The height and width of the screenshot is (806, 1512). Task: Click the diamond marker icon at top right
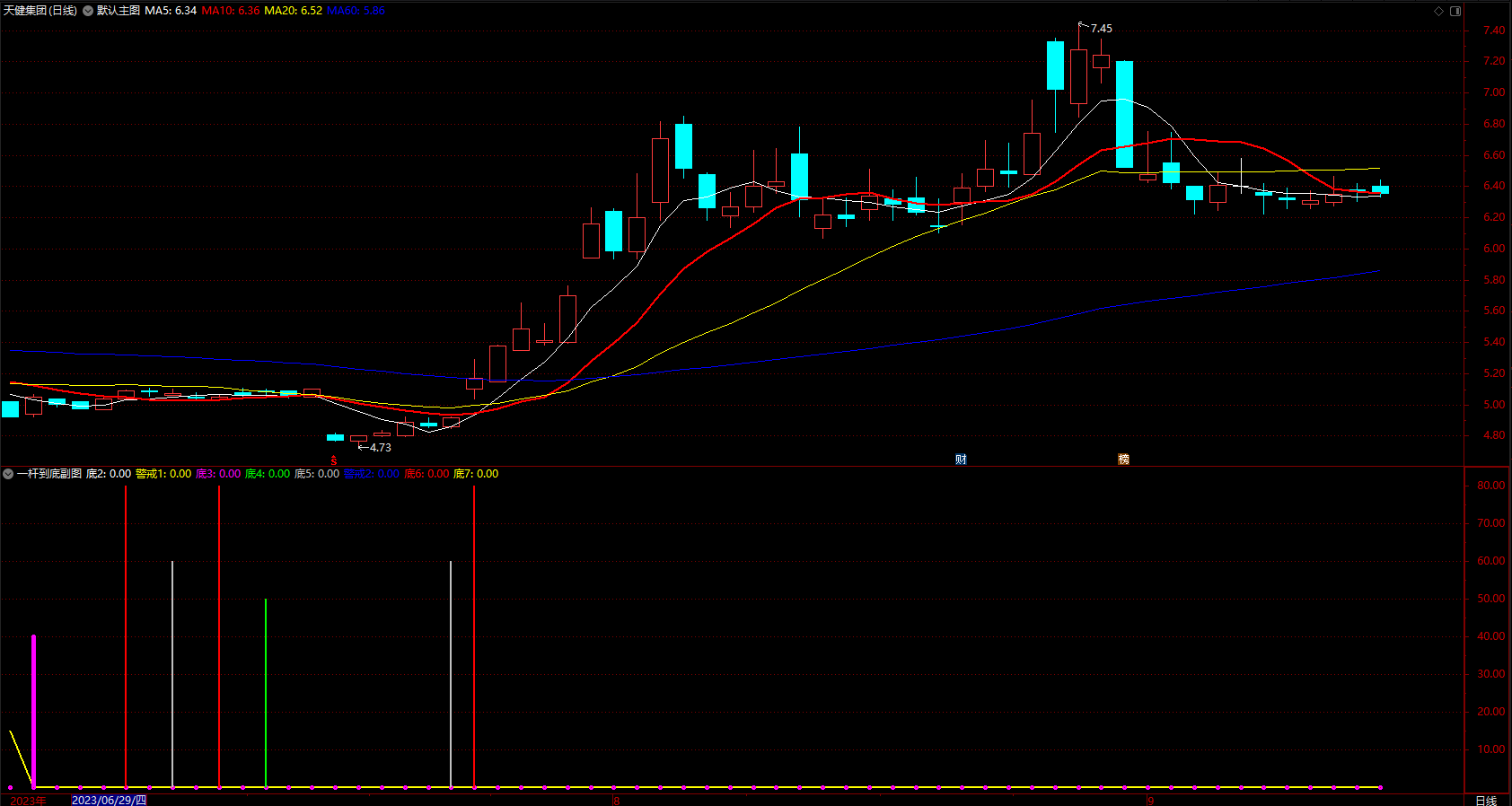click(x=1438, y=11)
